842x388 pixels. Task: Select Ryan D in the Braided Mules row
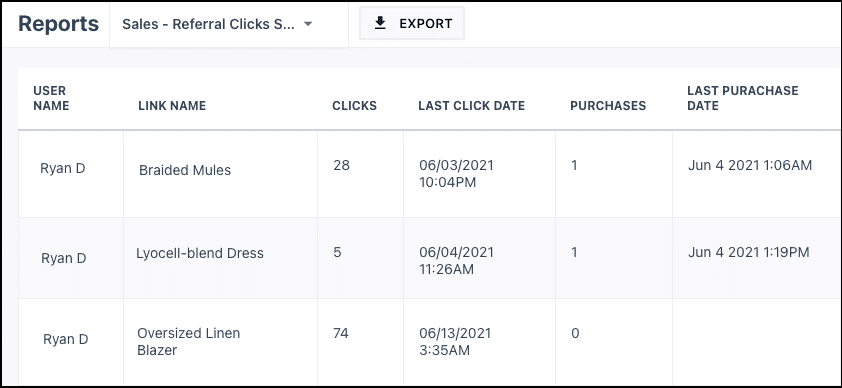[x=63, y=169]
